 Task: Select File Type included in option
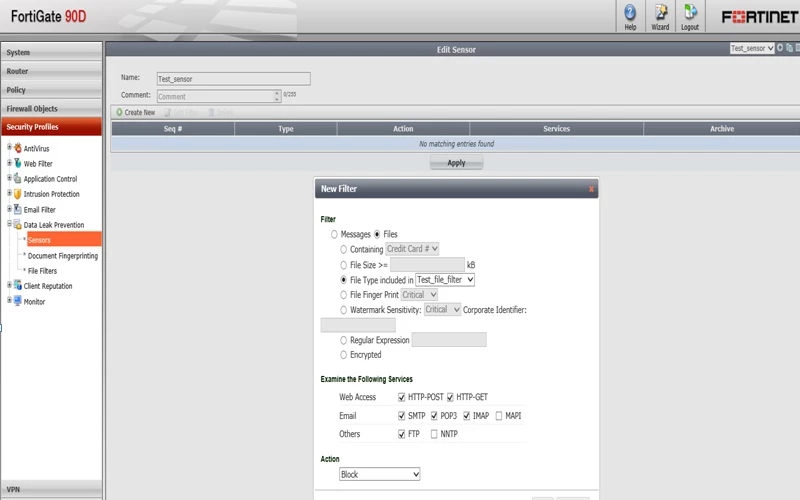[x=343, y=280]
